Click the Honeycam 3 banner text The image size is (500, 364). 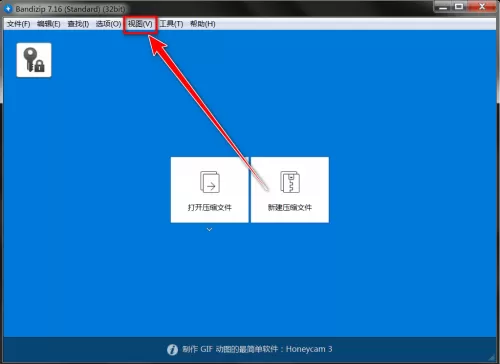tap(257, 349)
